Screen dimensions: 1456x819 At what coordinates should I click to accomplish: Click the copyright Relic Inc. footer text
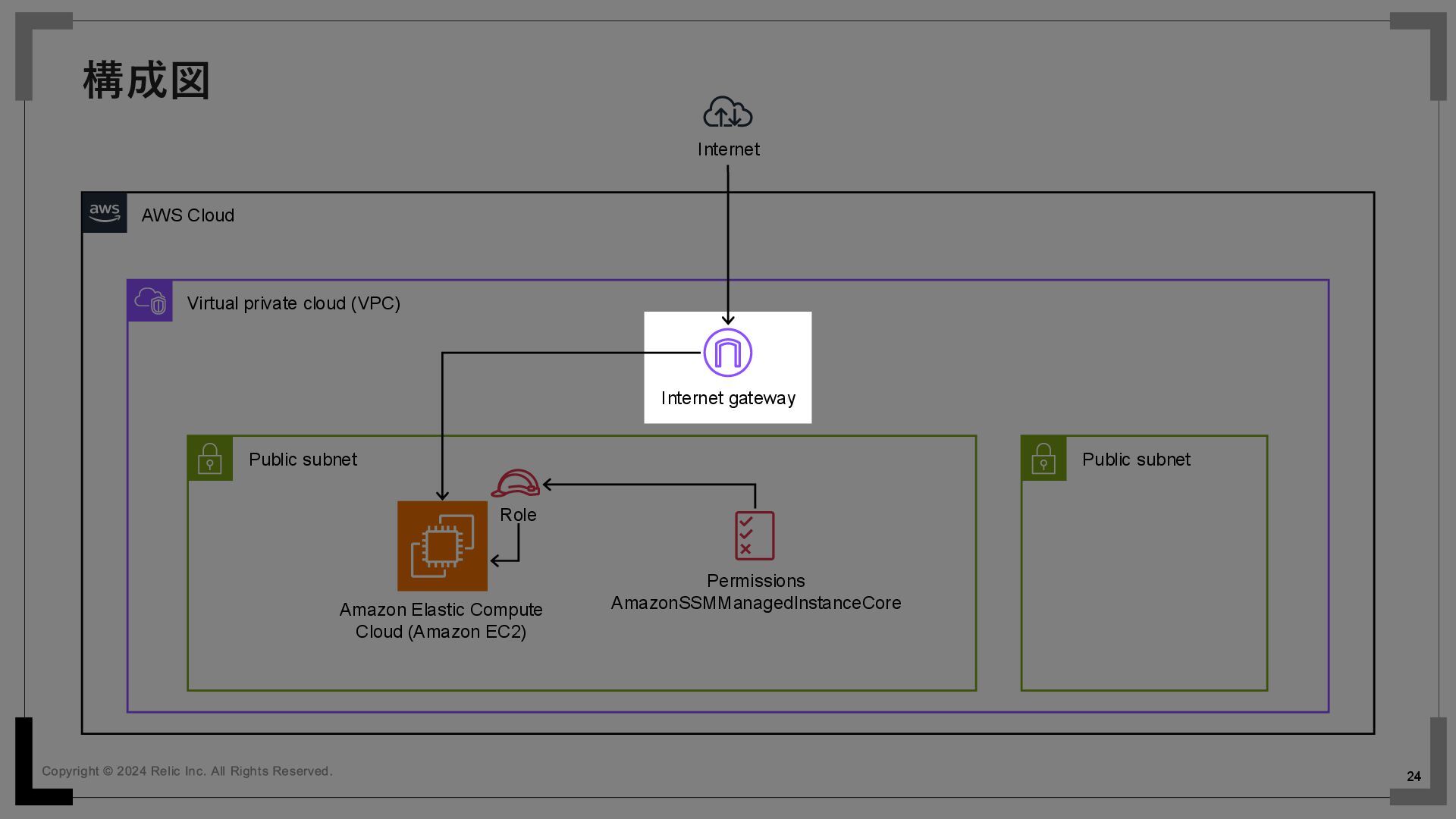point(187,771)
